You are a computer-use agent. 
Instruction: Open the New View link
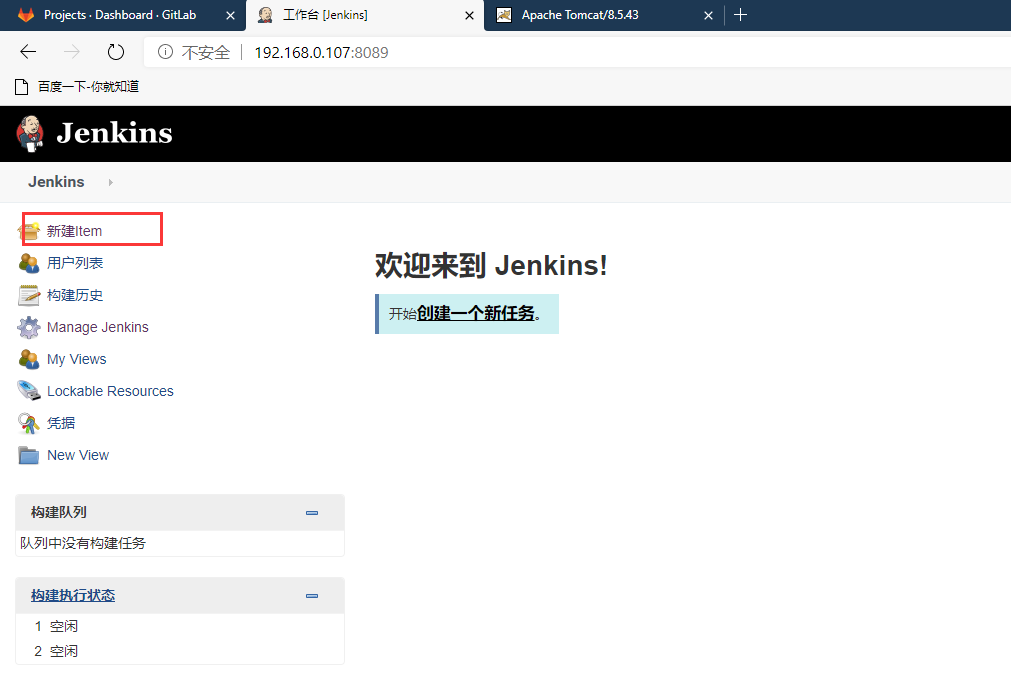(x=78, y=455)
